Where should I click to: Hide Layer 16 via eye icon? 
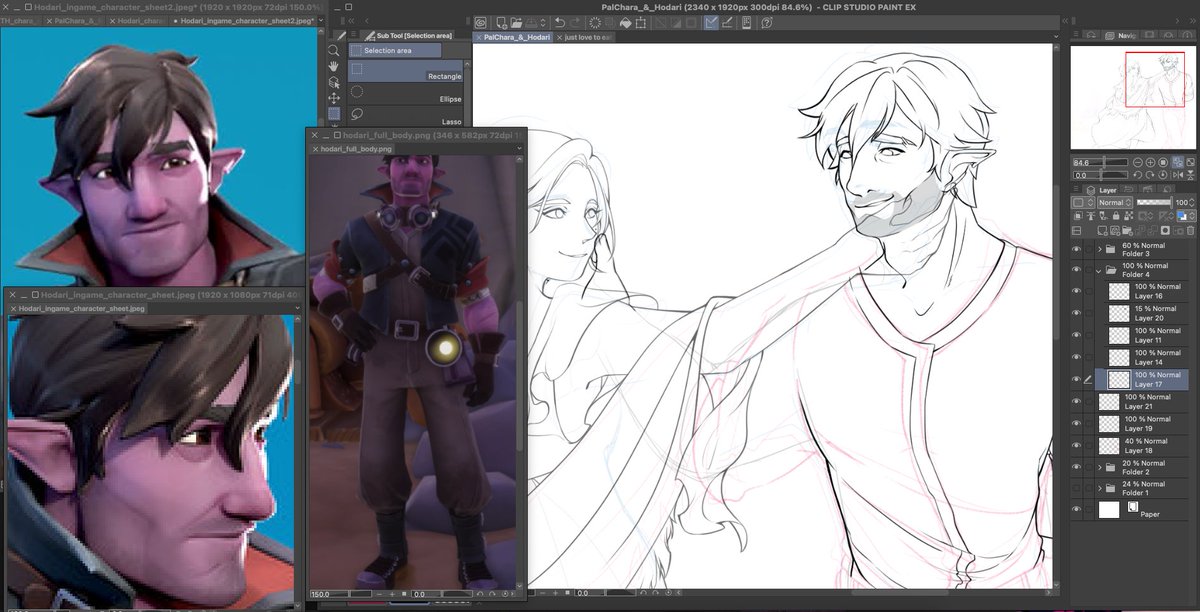coord(1077,290)
